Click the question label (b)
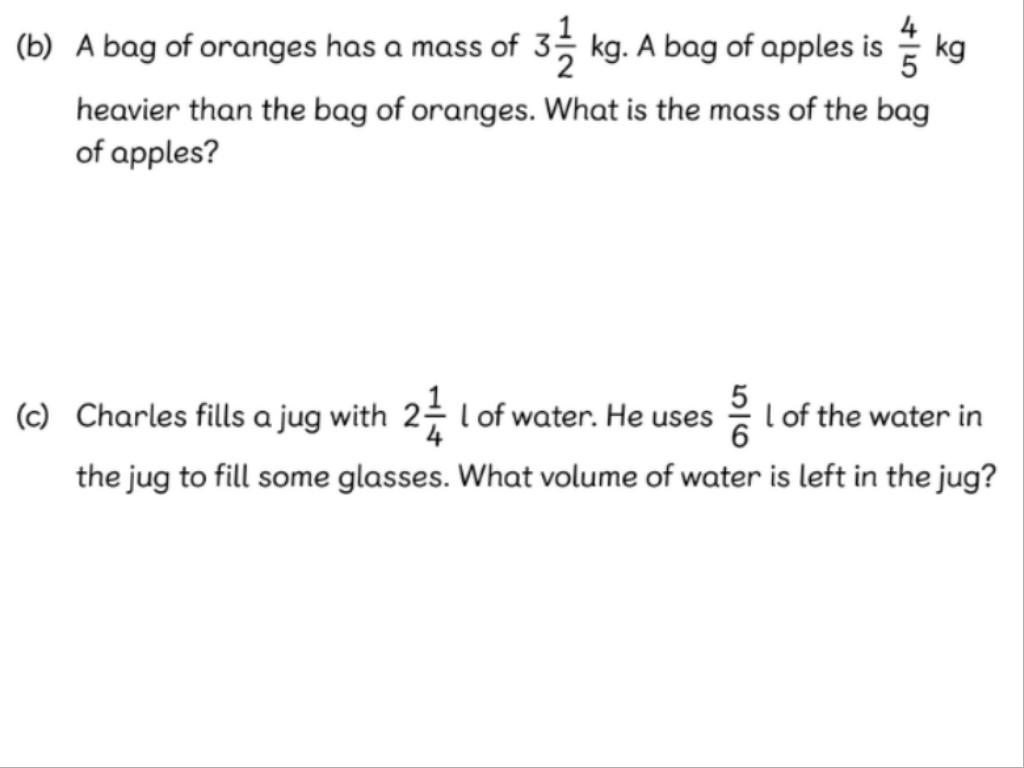Viewport: 1024px width, 768px height. click(34, 48)
